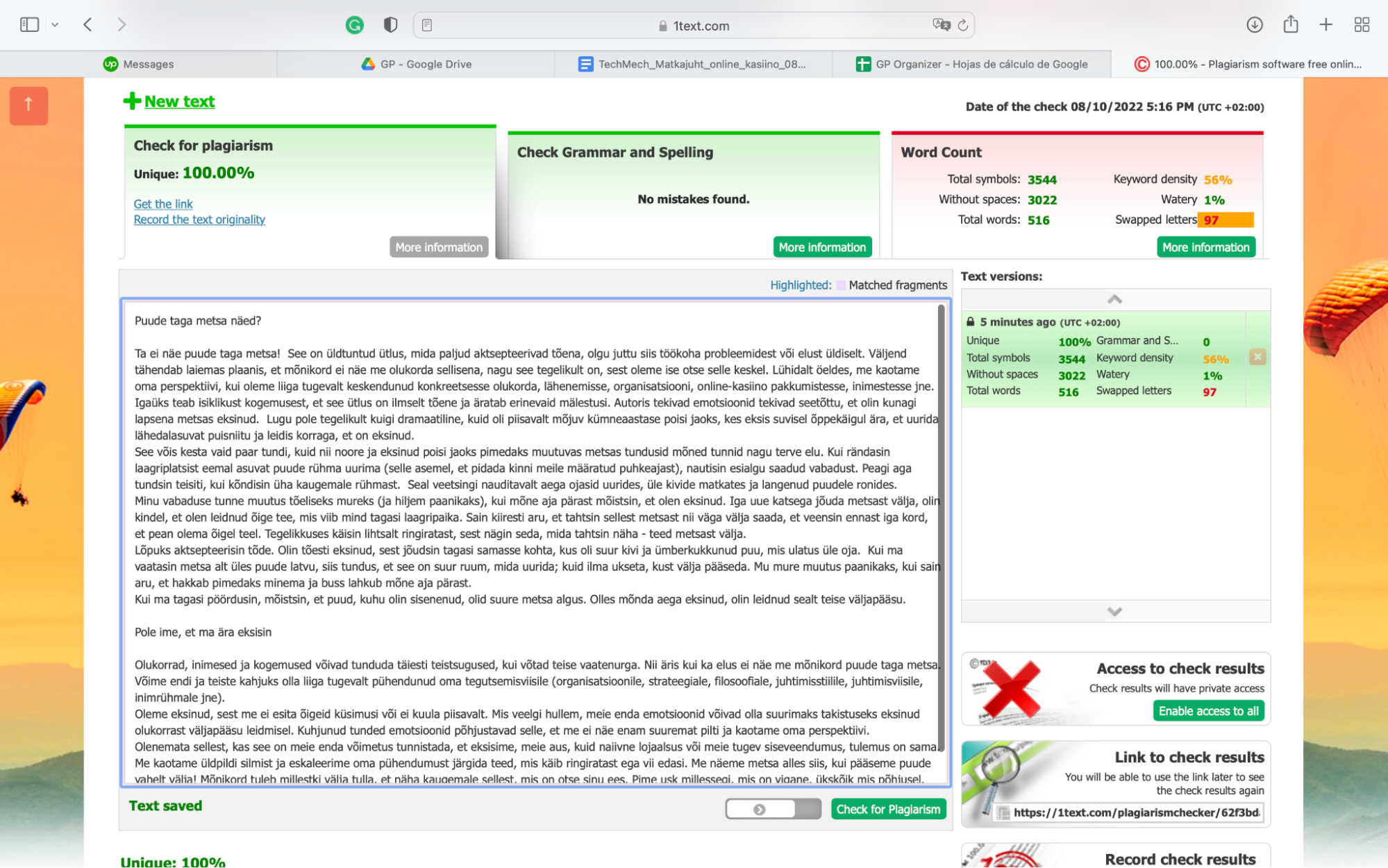The width and height of the screenshot is (1388, 868).
Task: Click the red X access results image
Action: (1010, 689)
